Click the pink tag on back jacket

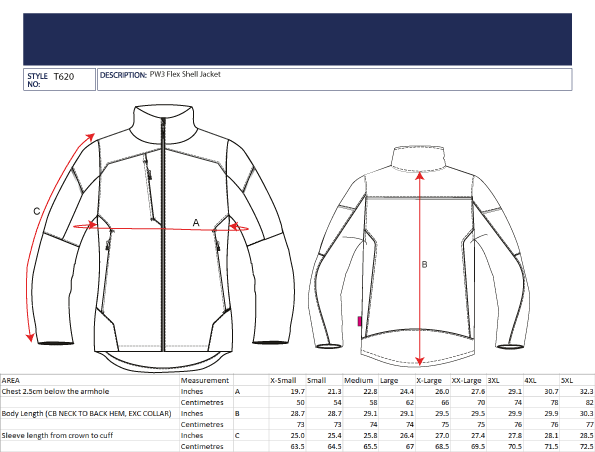click(359, 321)
